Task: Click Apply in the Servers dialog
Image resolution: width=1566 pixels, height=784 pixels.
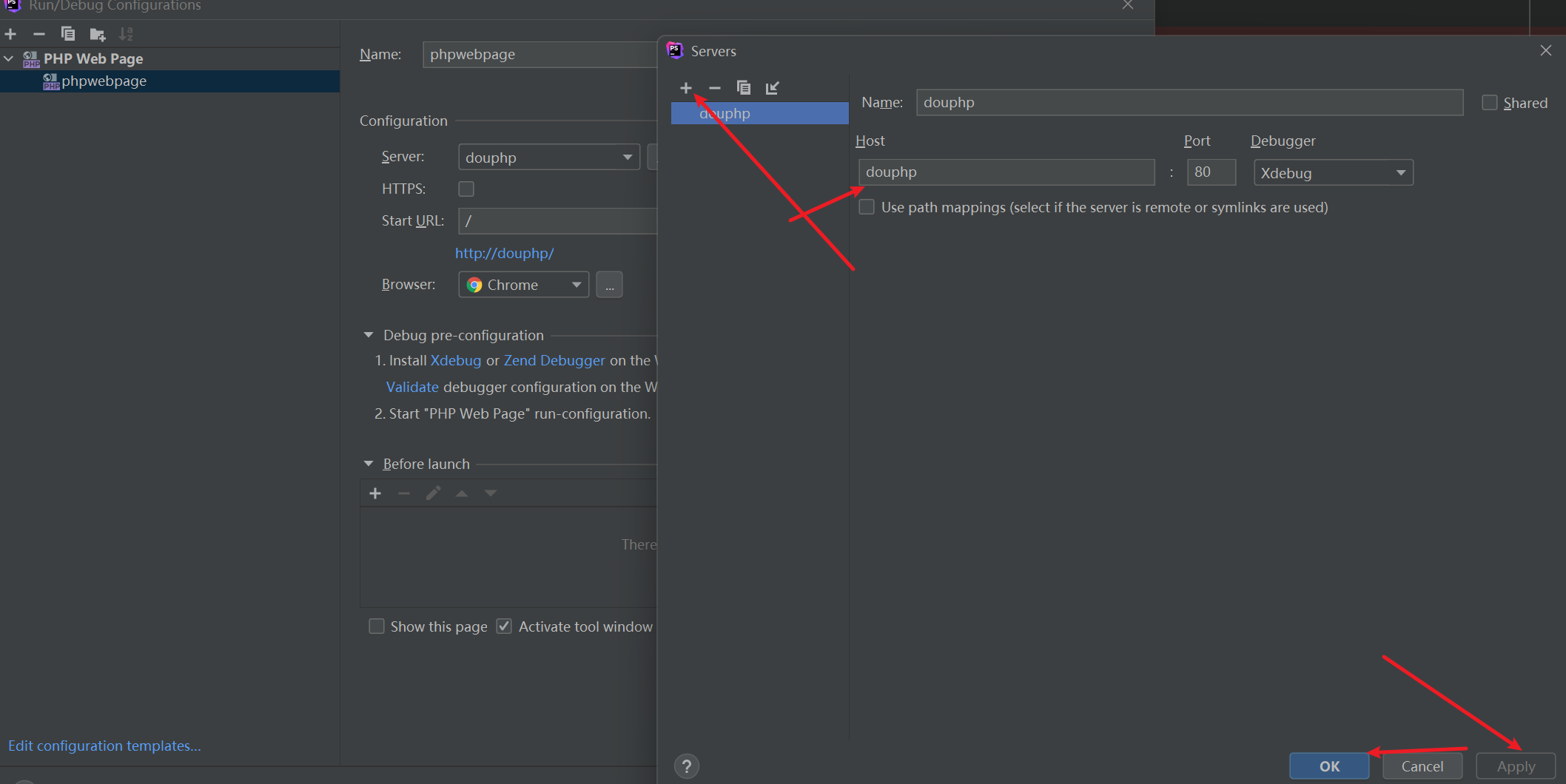Action: click(x=1516, y=766)
